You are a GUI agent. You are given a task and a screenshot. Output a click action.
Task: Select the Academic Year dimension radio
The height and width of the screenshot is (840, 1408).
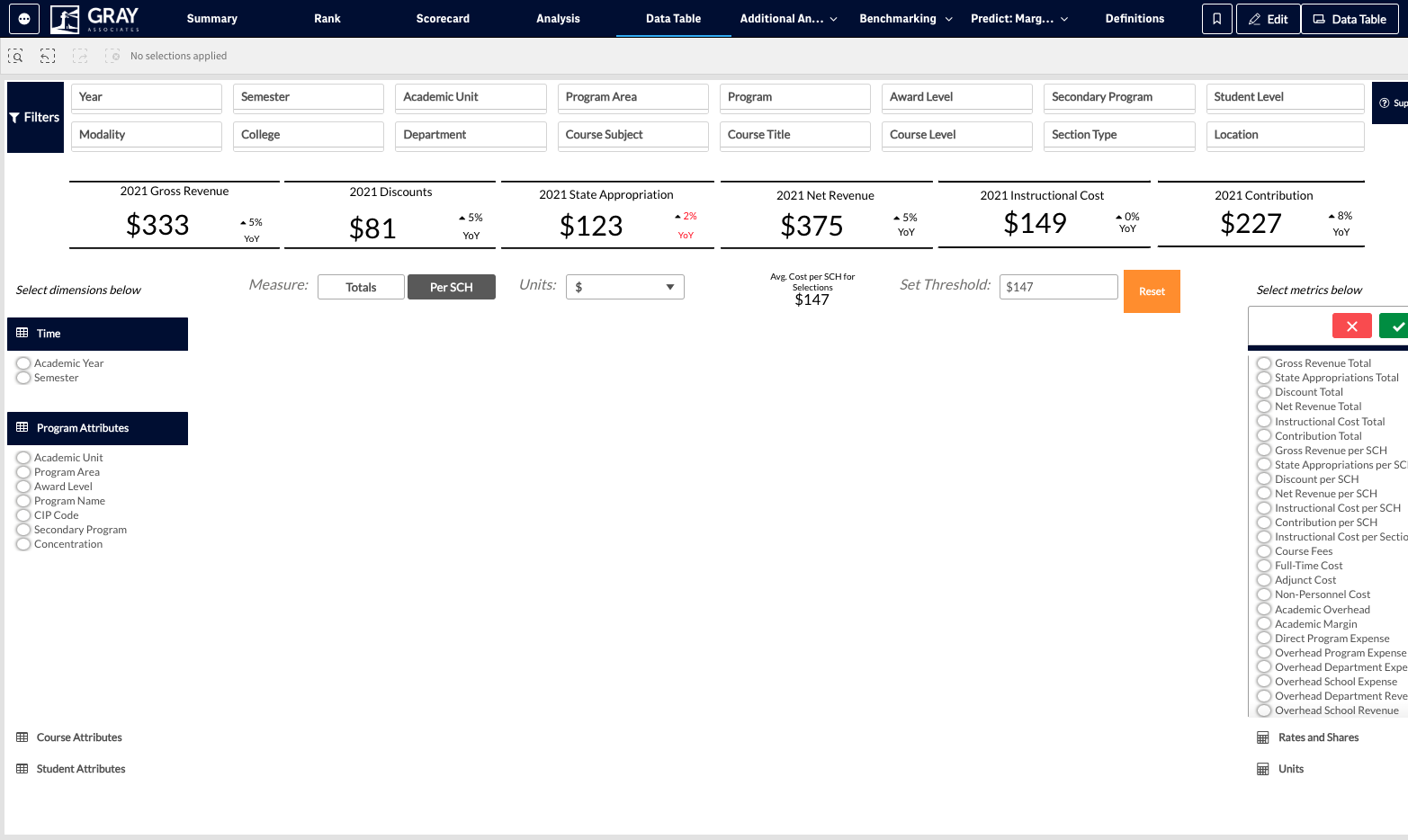coord(23,363)
